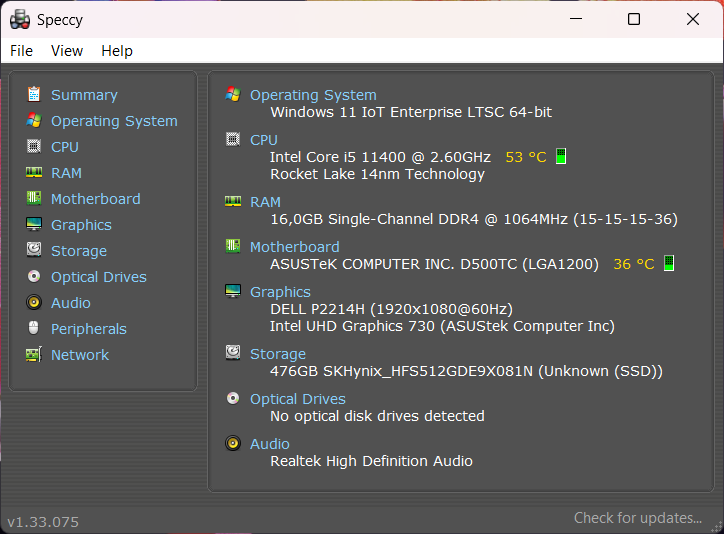Open the File menu
This screenshot has height=534, width=724.
(x=21, y=51)
